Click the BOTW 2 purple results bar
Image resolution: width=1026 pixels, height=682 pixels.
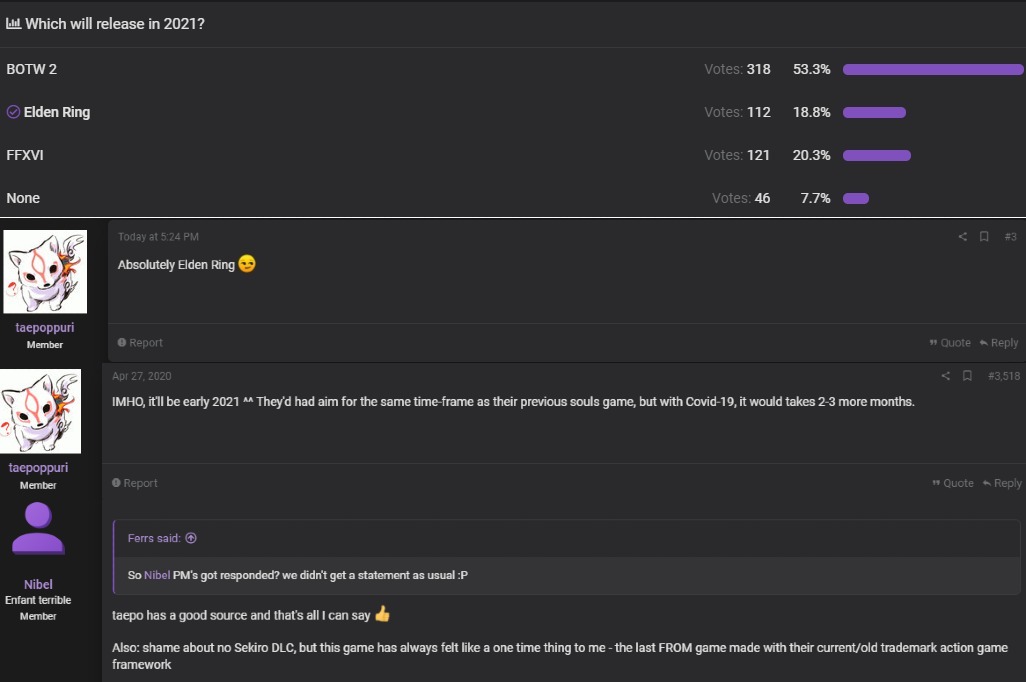pyautogui.click(x=933, y=69)
